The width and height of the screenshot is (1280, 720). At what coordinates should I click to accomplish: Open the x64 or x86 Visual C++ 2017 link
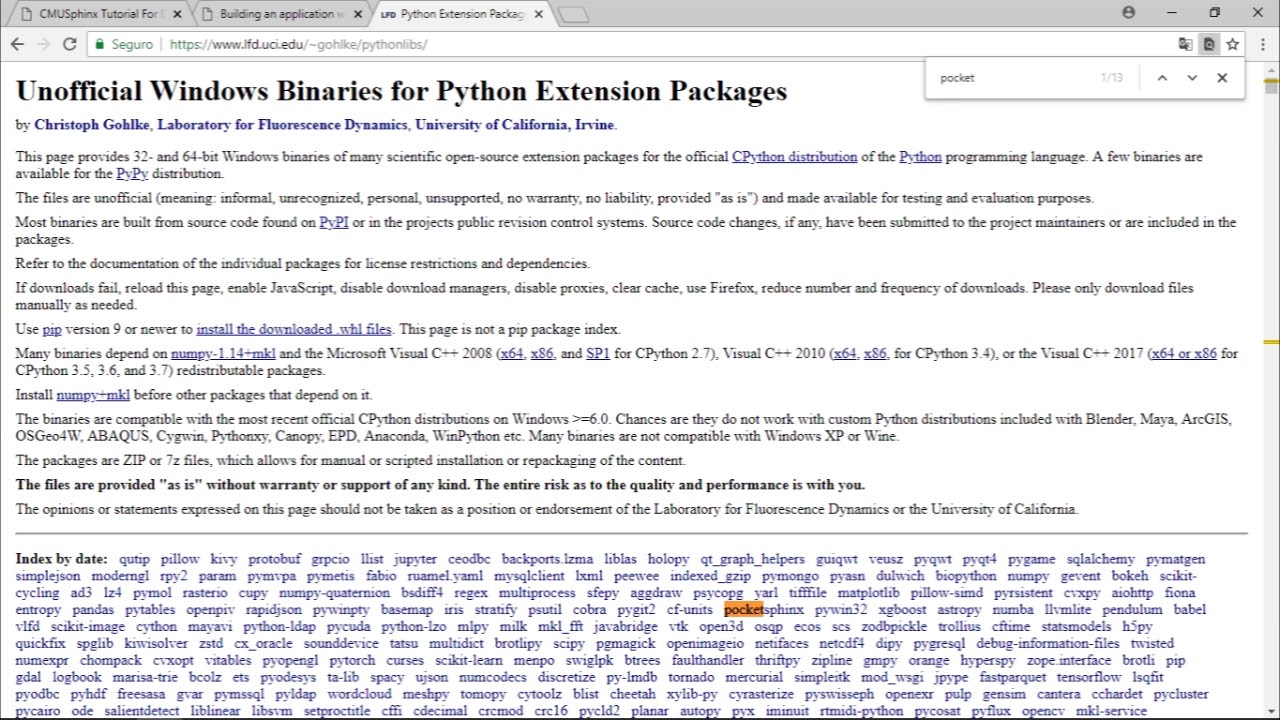[1184, 353]
